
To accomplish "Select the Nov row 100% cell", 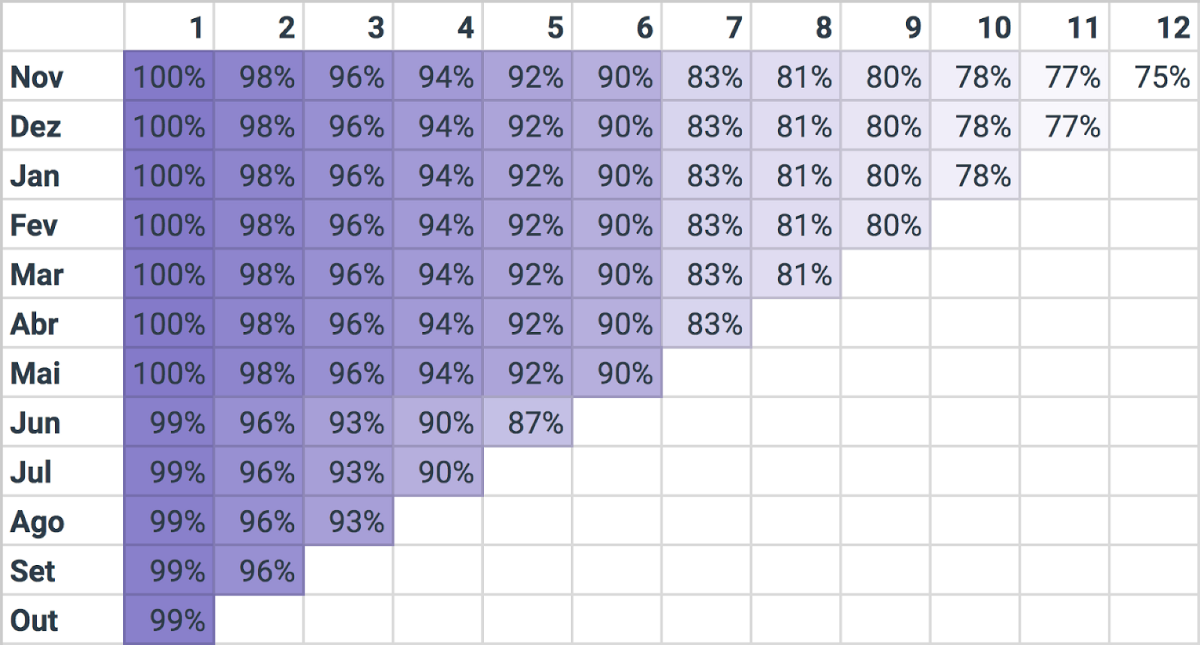I will click(x=169, y=76).
